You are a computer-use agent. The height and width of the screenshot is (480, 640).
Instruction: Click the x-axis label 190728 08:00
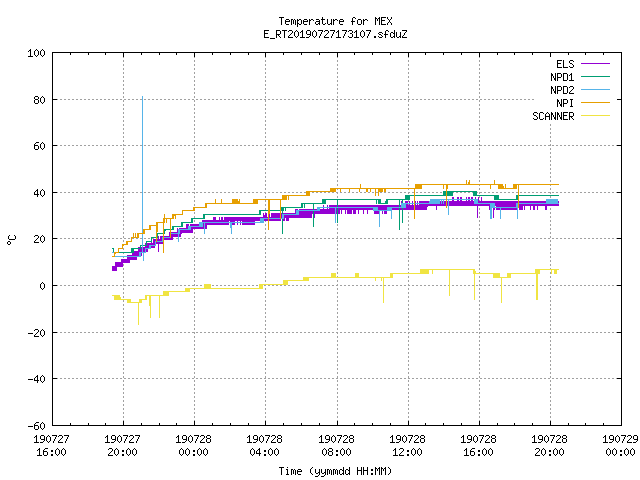coord(336,445)
